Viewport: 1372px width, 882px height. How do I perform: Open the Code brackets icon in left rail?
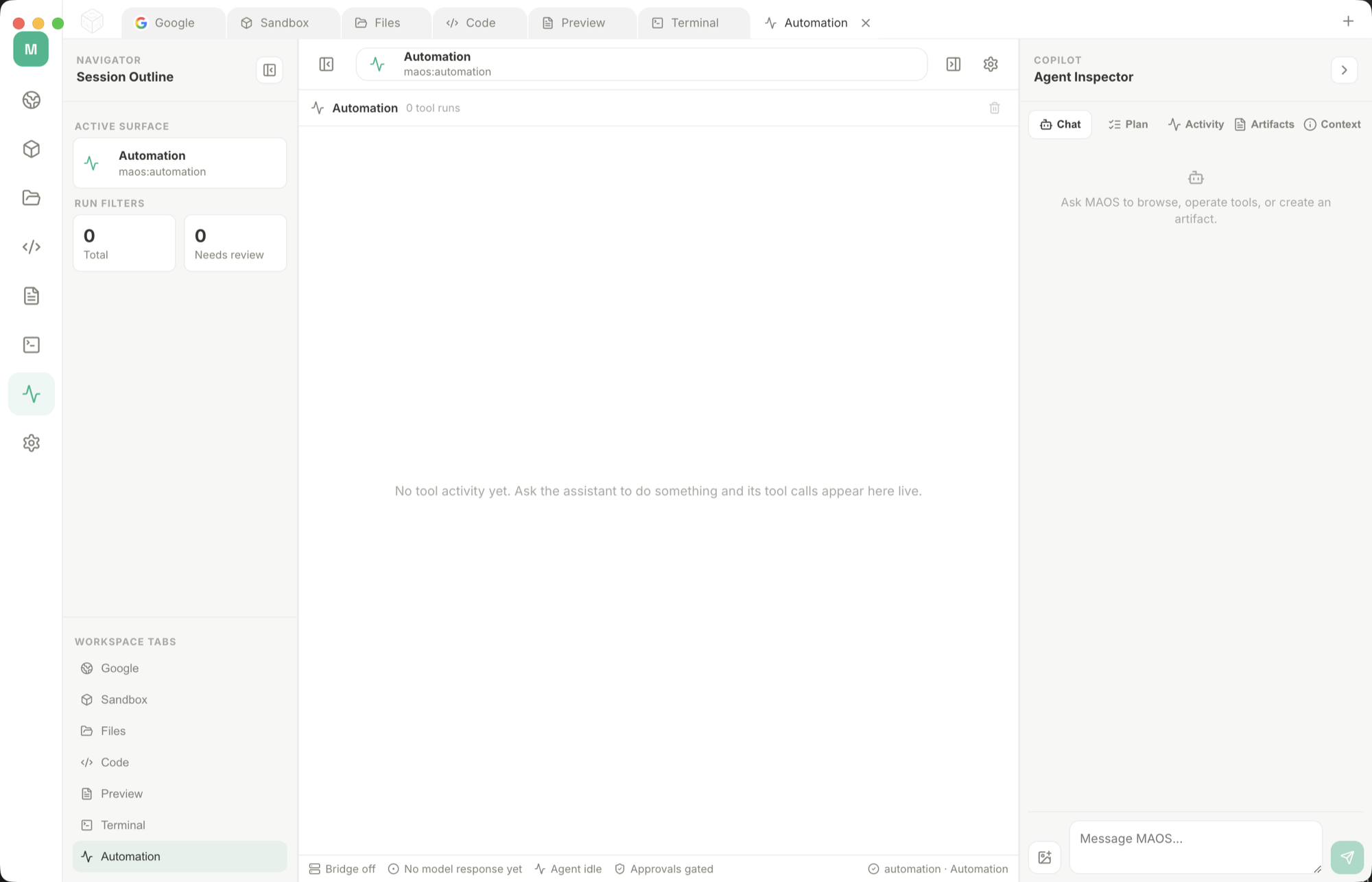[x=32, y=247]
